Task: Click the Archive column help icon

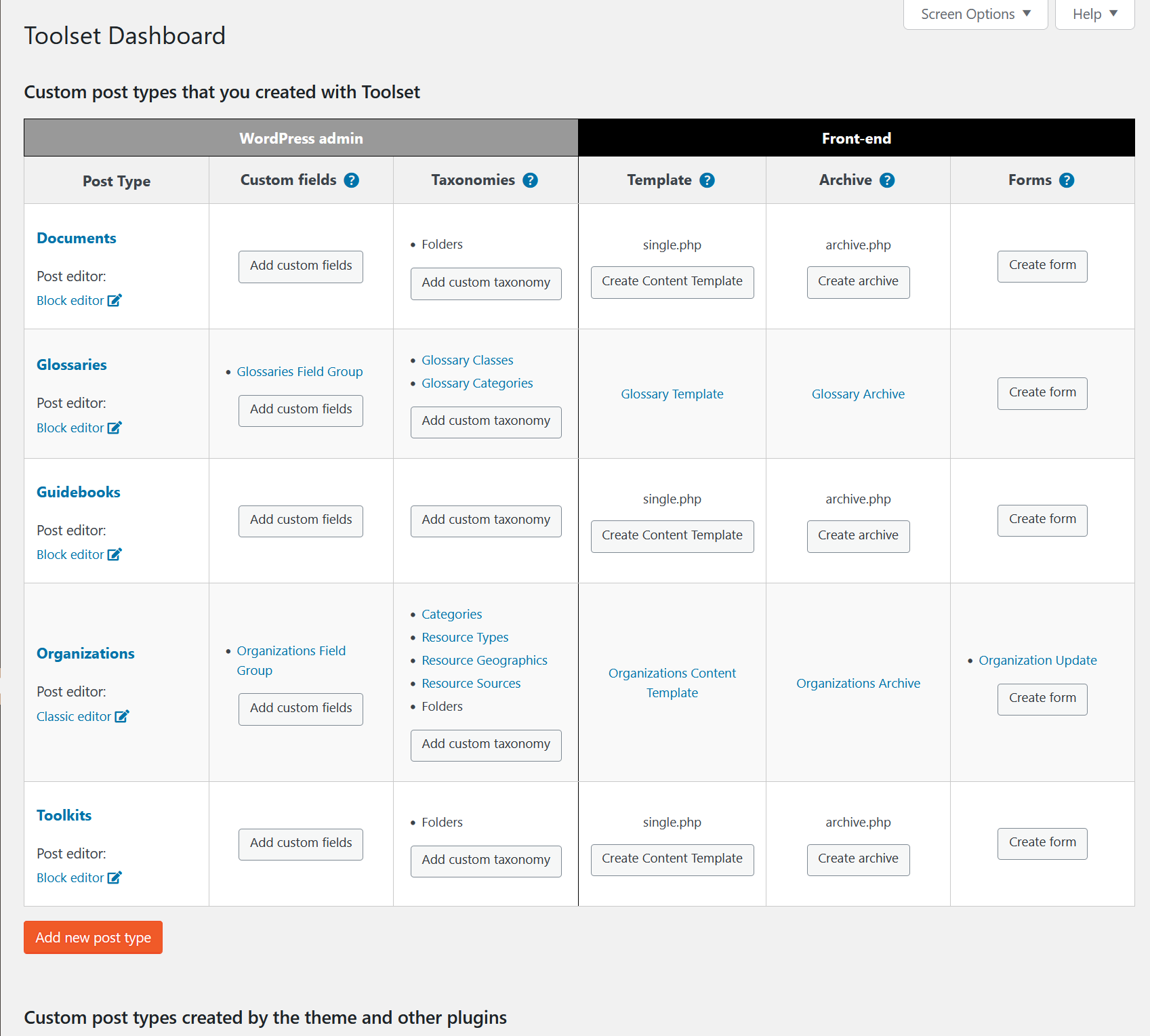Action: point(887,180)
